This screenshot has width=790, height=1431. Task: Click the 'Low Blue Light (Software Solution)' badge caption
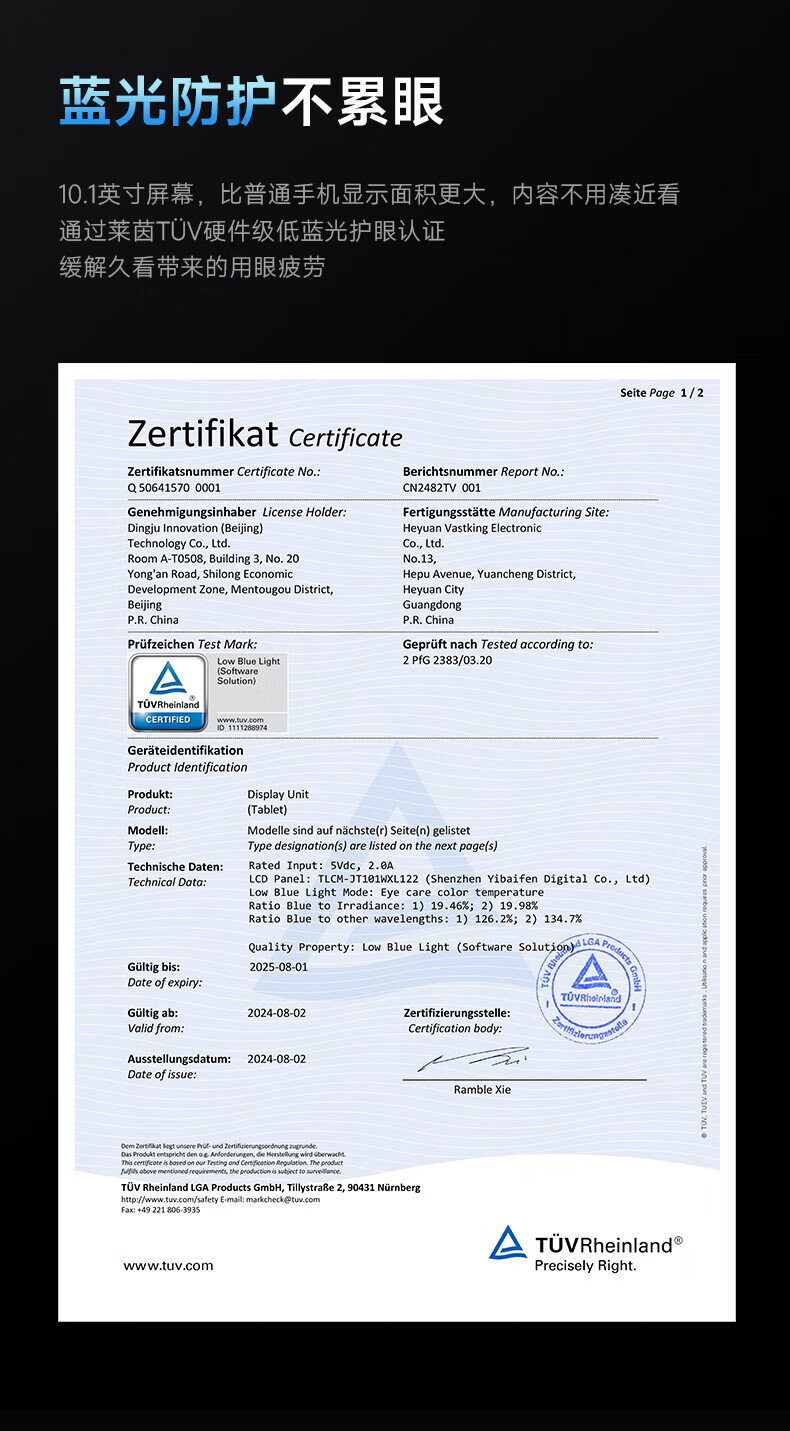coord(249,671)
